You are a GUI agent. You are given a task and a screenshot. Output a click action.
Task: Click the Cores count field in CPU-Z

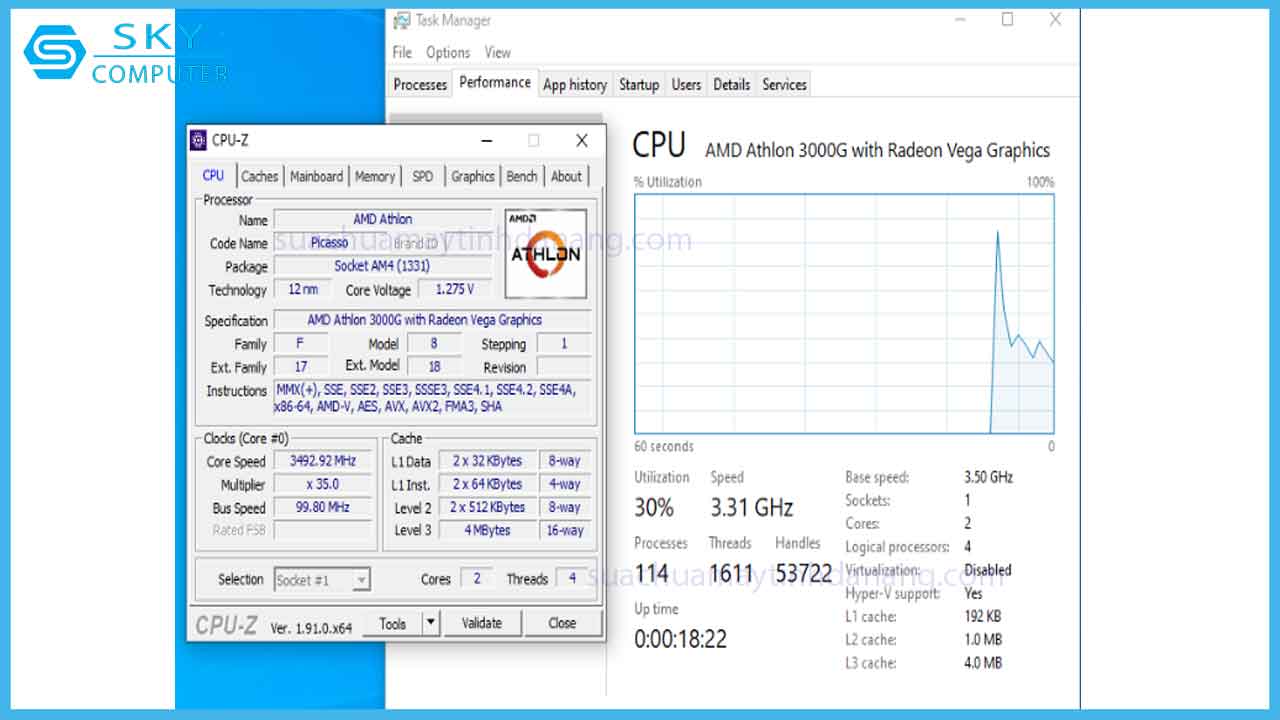click(477, 579)
